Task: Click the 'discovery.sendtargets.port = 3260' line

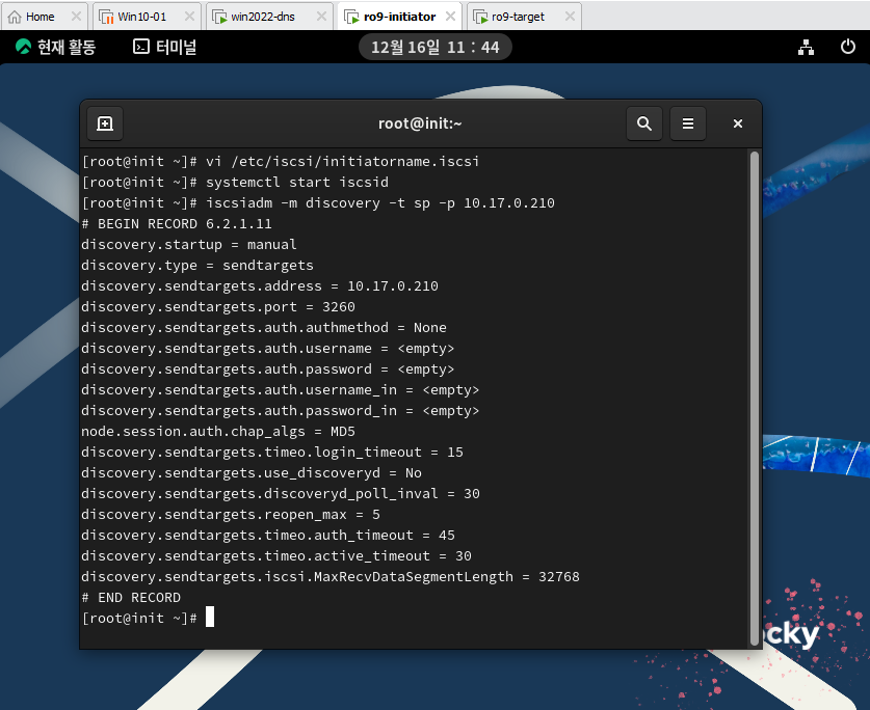Action: [x=218, y=307]
